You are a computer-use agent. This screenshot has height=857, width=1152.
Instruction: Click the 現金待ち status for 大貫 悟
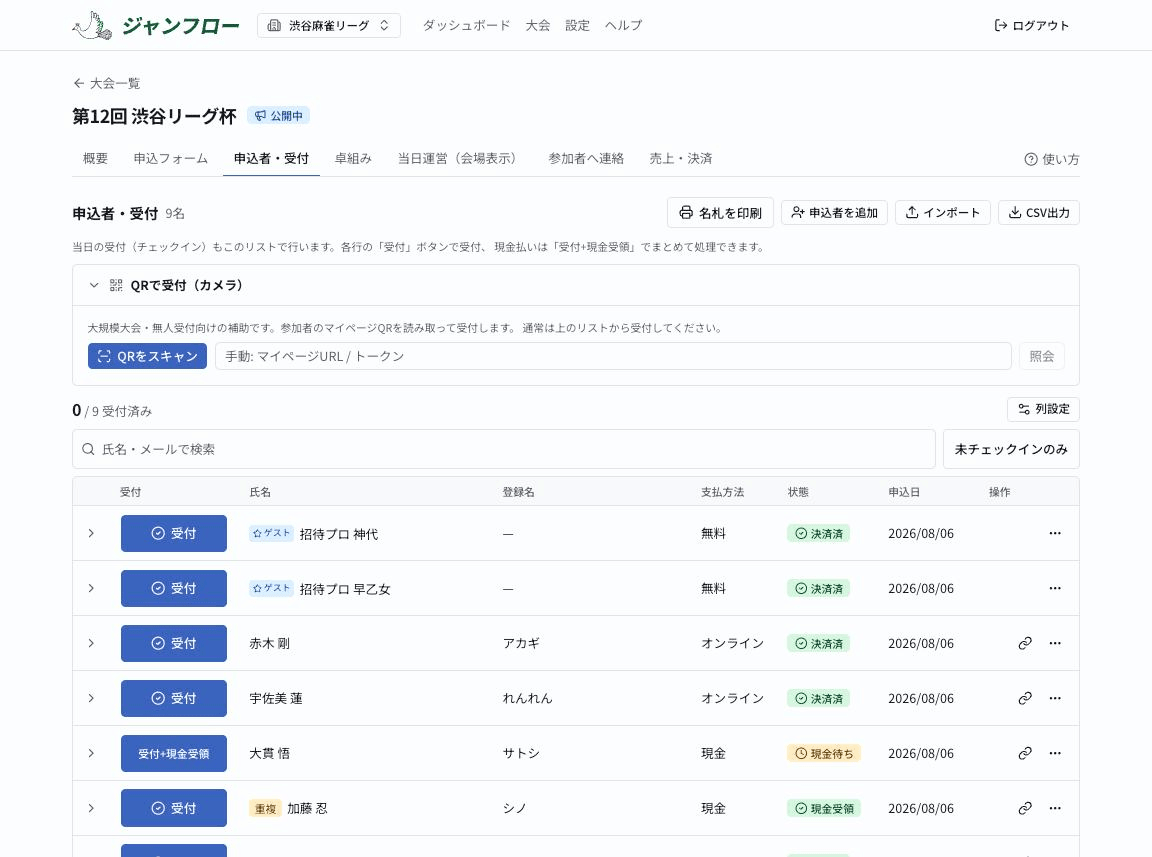pyautogui.click(x=824, y=753)
